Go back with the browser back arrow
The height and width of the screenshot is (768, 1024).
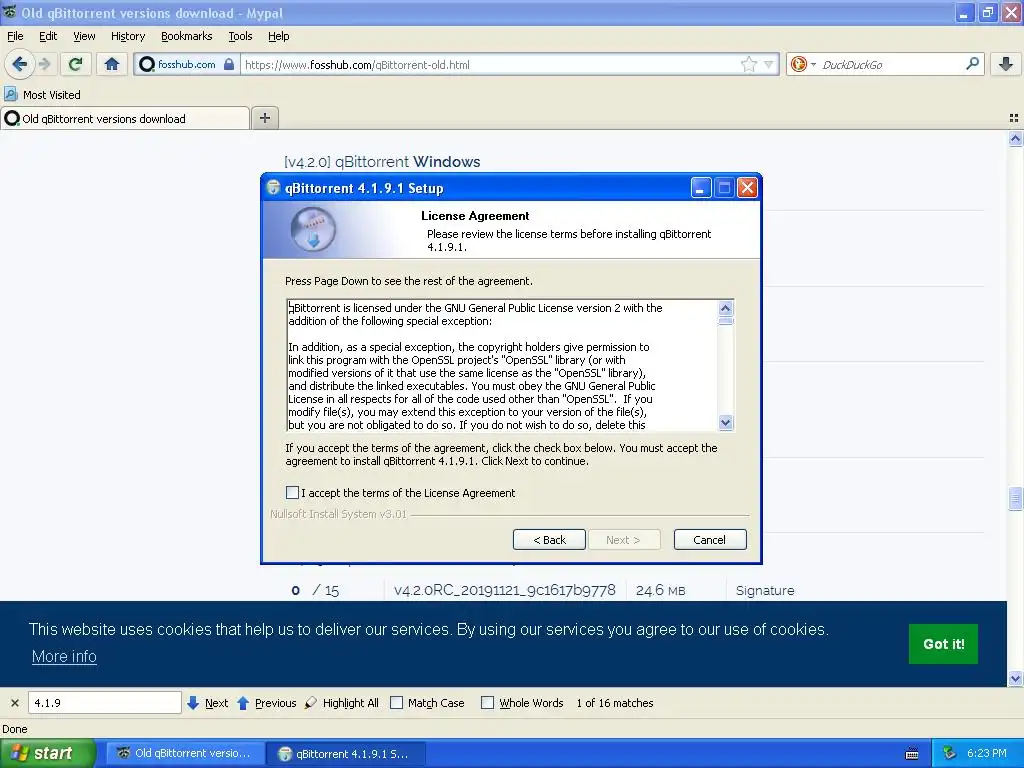tap(19, 64)
